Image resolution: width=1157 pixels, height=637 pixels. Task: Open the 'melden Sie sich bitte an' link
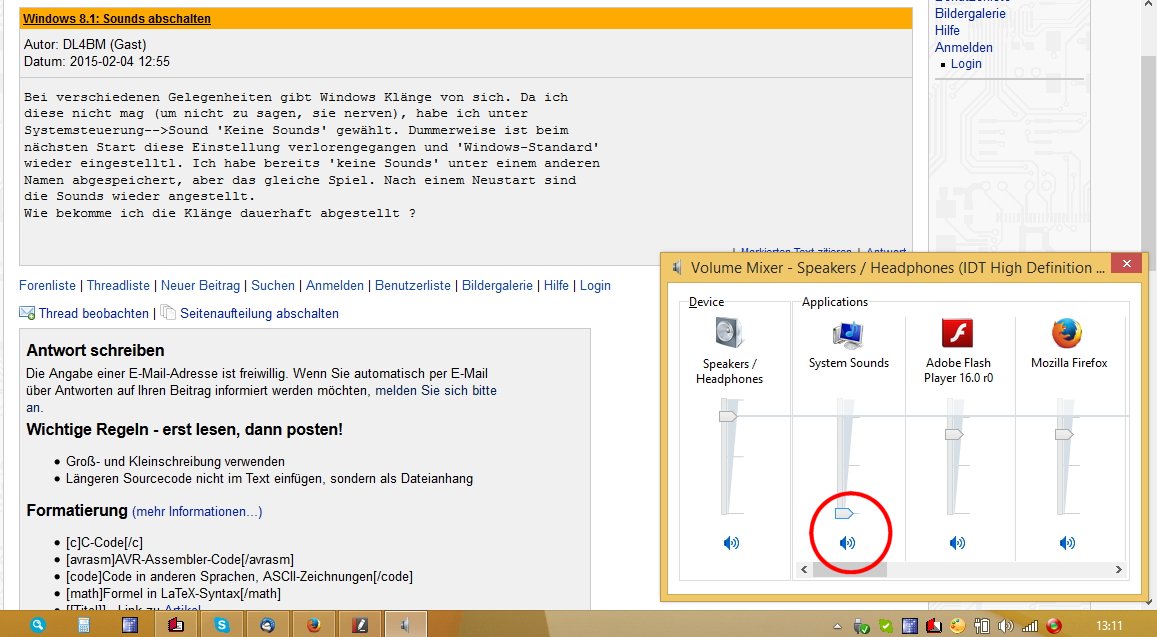point(436,390)
